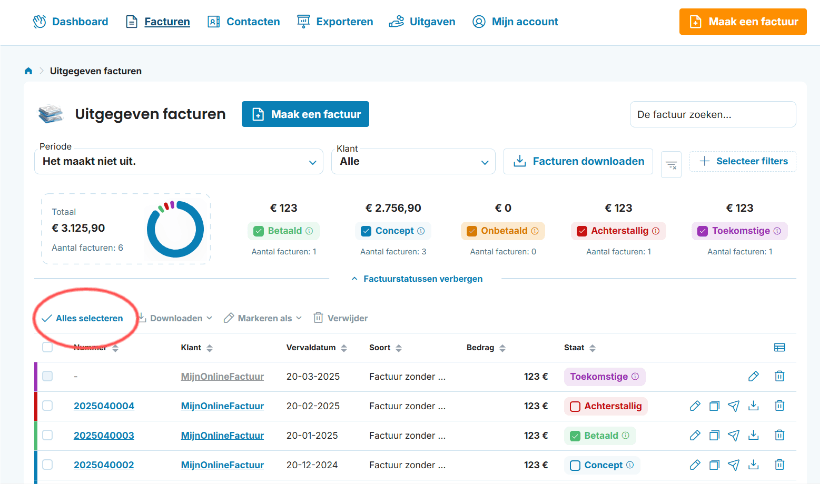Click info icon next to Betaald summary

coord(309,231)
